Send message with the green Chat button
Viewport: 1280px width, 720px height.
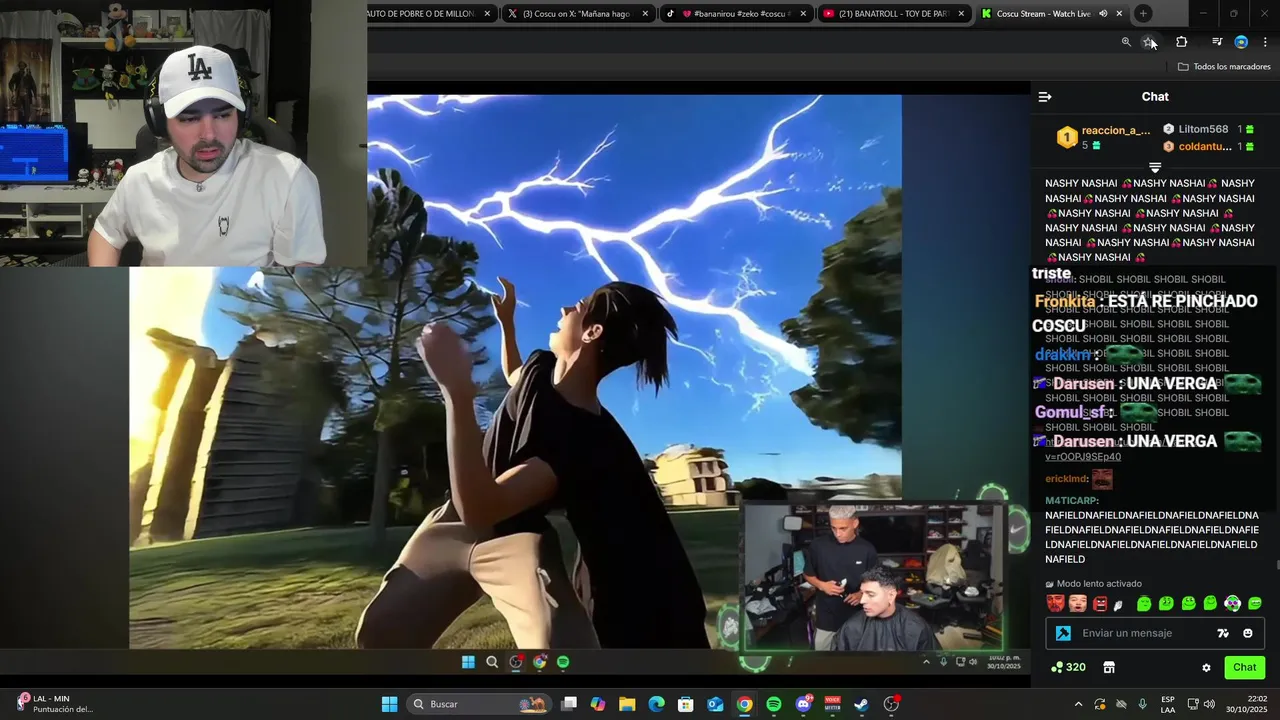tap(1244, 667)
